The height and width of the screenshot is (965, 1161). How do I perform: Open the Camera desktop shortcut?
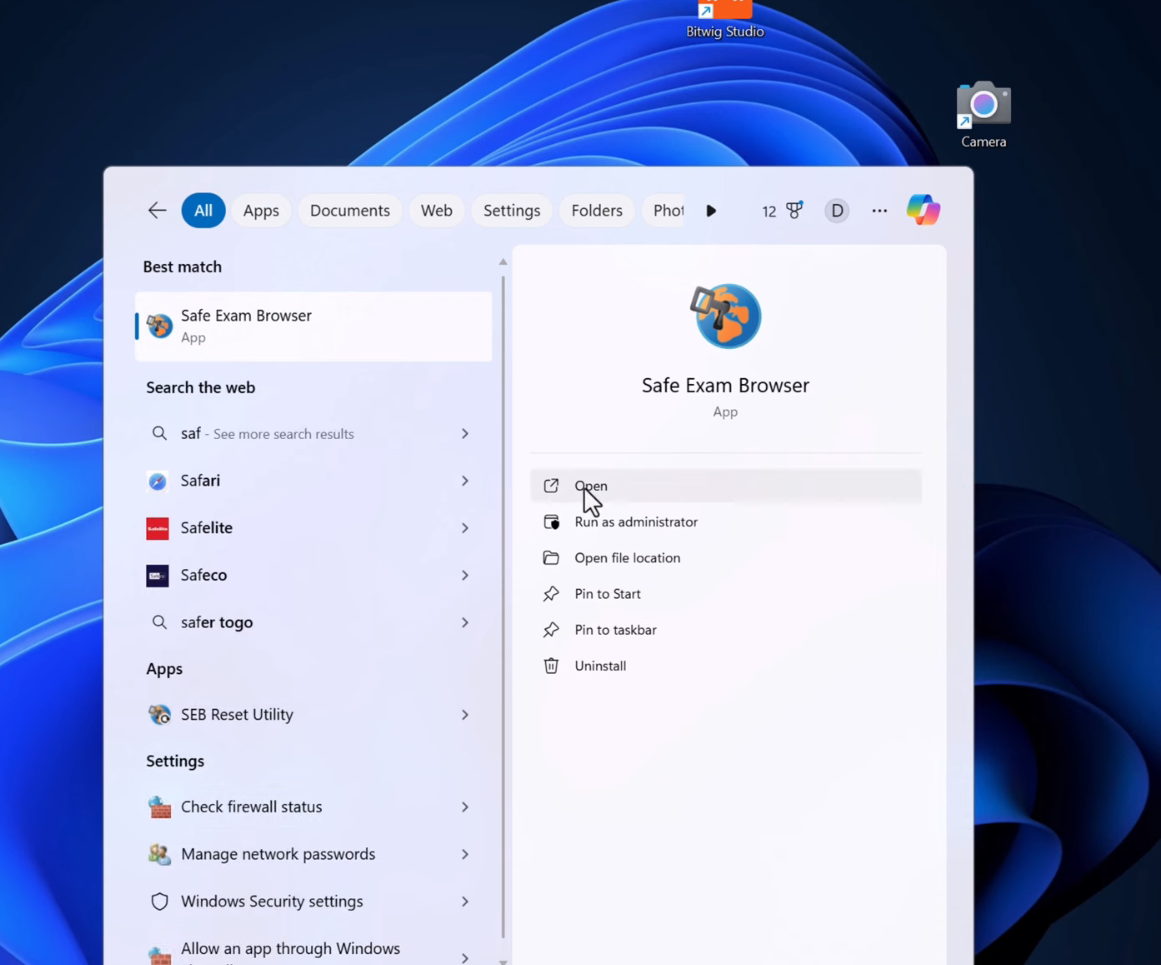click(x=983, y=115)
